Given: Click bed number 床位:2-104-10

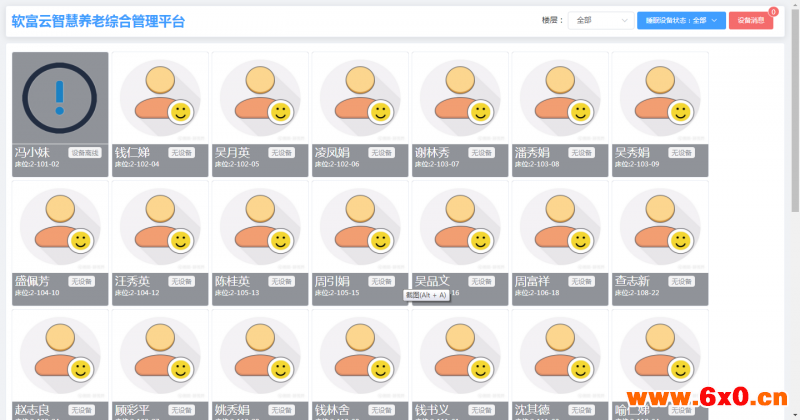Looking at the screenshot, I should [37, 293].
